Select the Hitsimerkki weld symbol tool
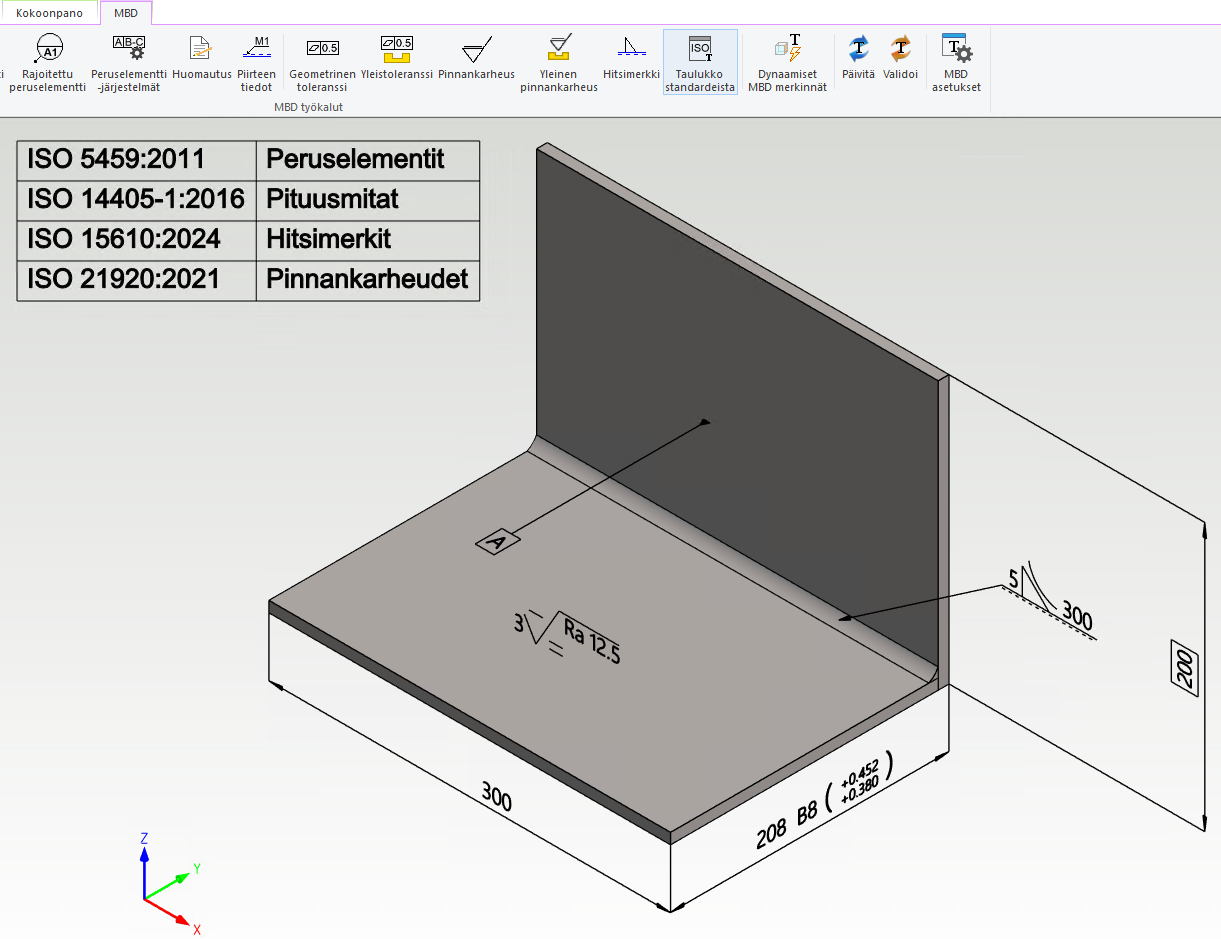Screen dimensions: 1221x939 631,48
